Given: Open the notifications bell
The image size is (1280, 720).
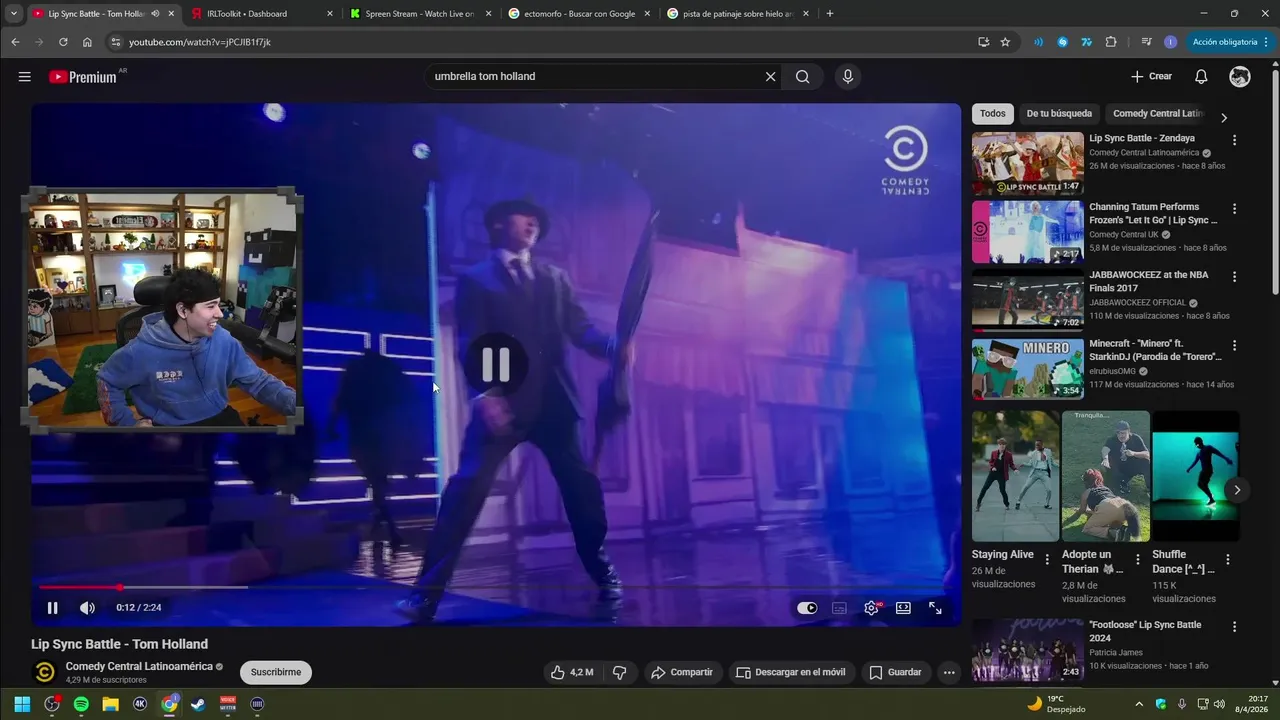Looking at the screenshot, I should pos(1201,77).
